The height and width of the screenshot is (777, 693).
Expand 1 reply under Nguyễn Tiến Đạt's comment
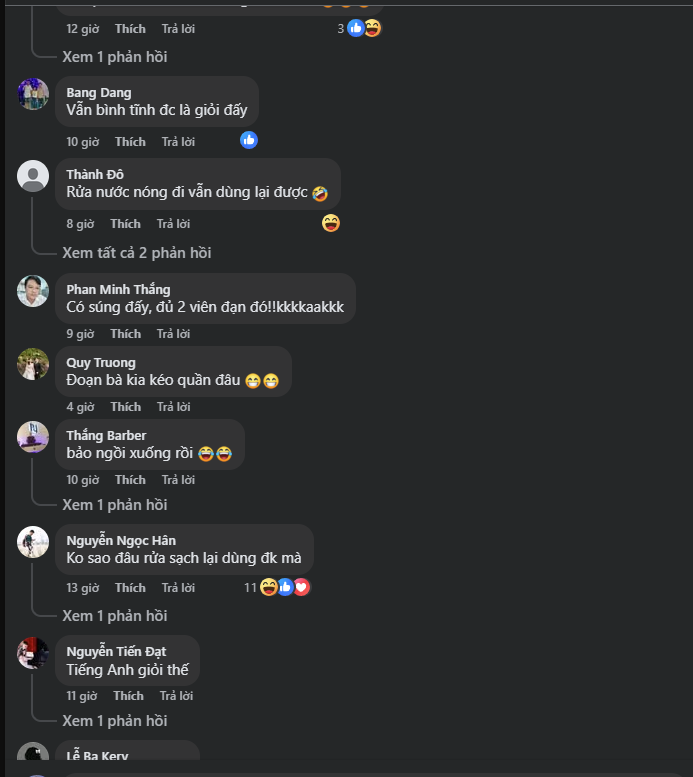114,721
